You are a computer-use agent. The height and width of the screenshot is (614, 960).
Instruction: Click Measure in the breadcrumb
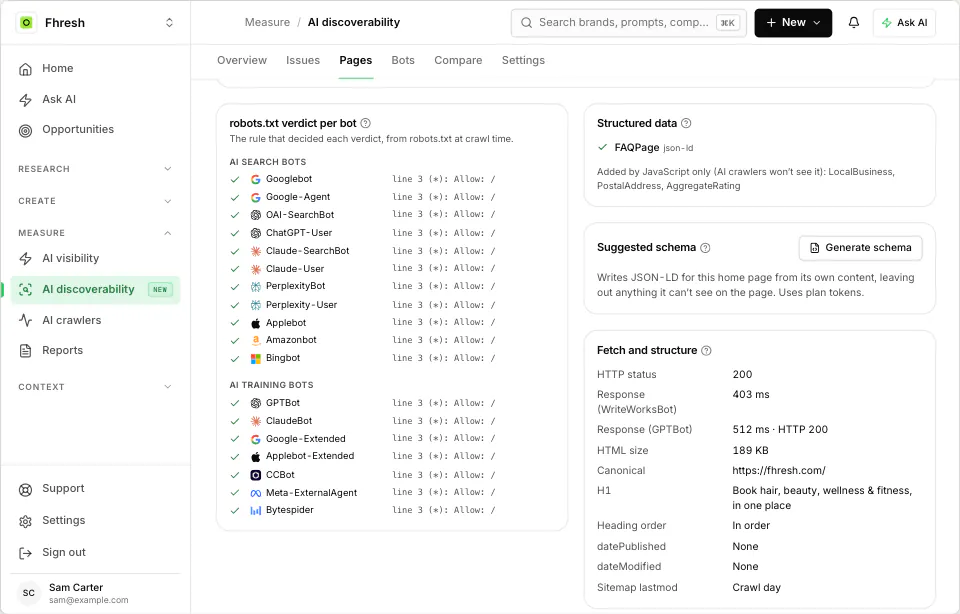[x=267, y=22]
